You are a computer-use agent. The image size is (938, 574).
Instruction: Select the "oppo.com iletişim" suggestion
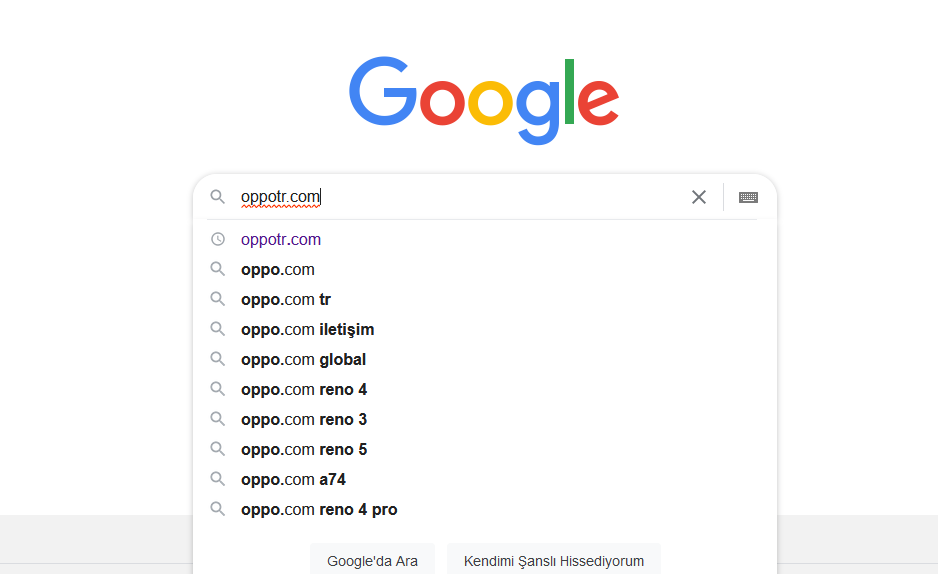(307, 329)
